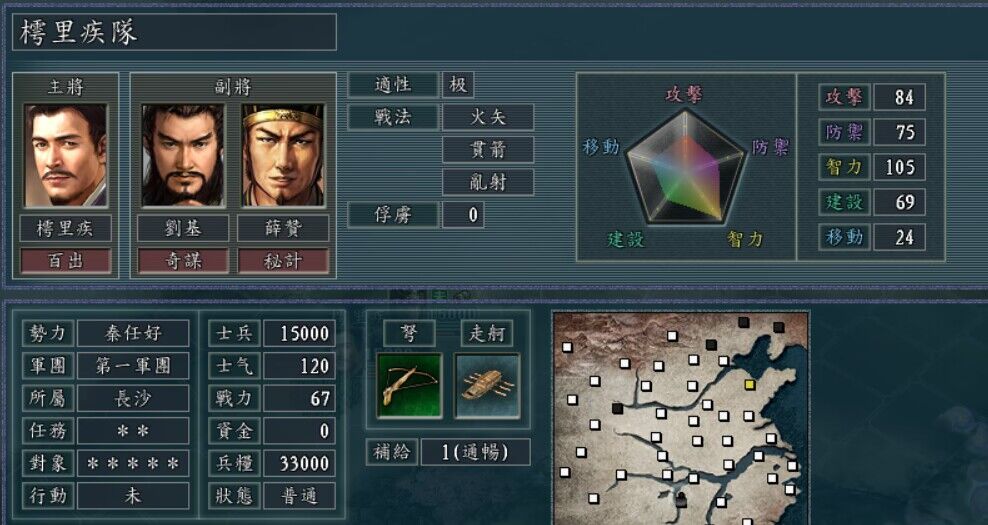Click the yellow city marker on the map

pyautogui.click(x=749, y=384)
